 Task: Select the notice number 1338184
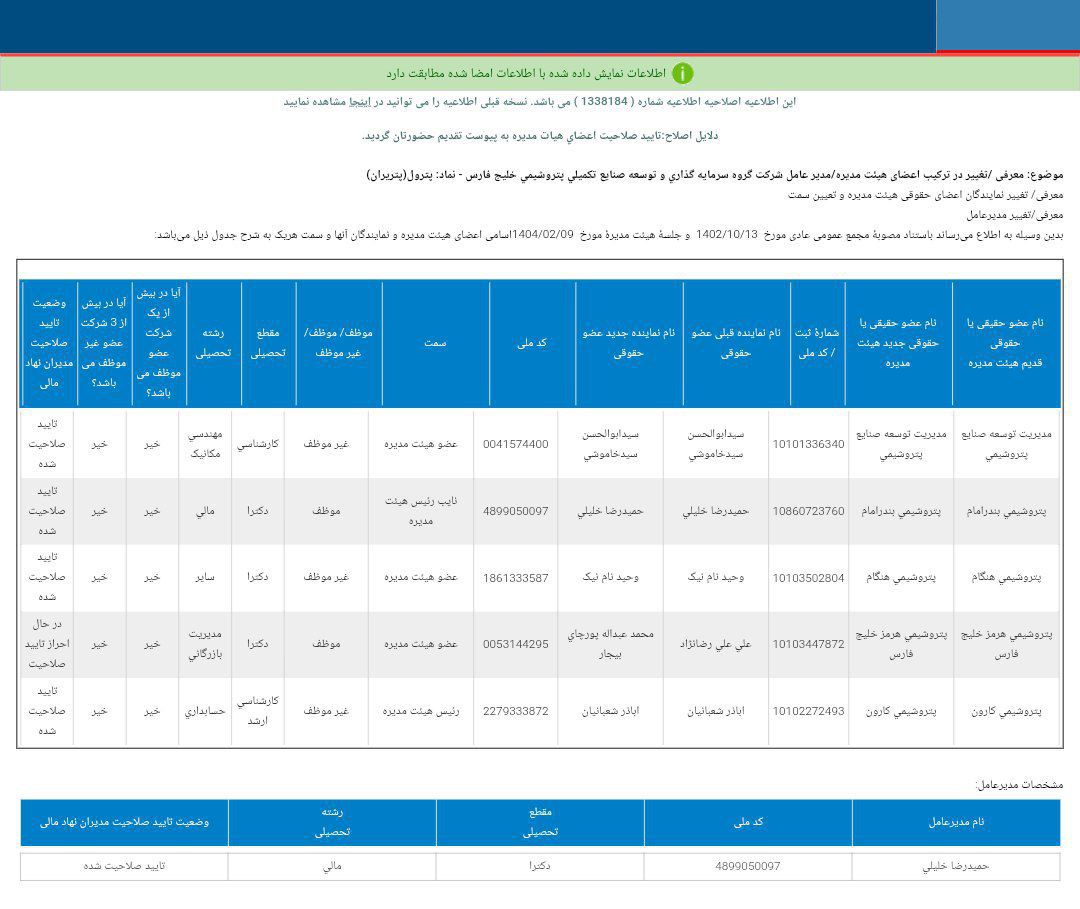pos(604,101)
